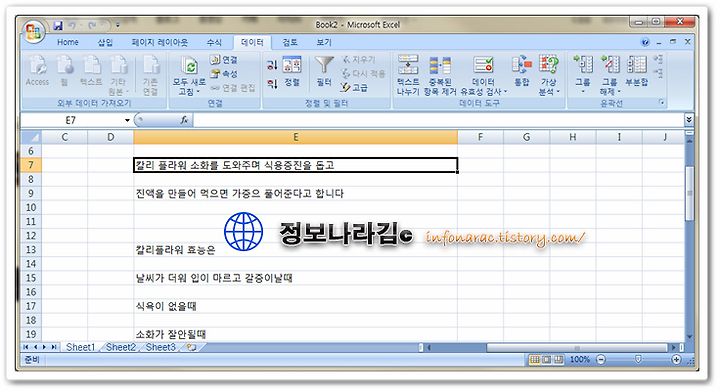This screenshot has height=392, width=720.
Task: Save workbook from Quick Access toolbar
Action: click(x=58, y=26)
